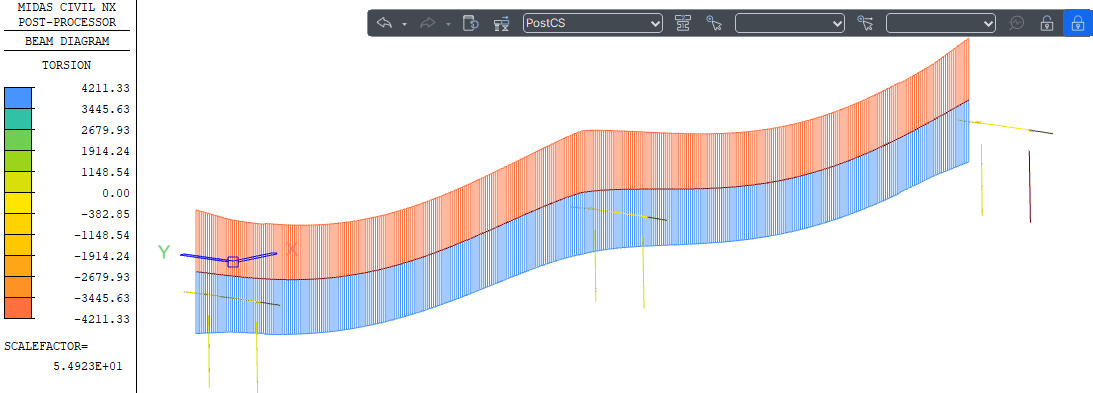The image size is (1093, 393).
Task: Click the section shape icon after PostCS
Action: click(x=682, y=23)
